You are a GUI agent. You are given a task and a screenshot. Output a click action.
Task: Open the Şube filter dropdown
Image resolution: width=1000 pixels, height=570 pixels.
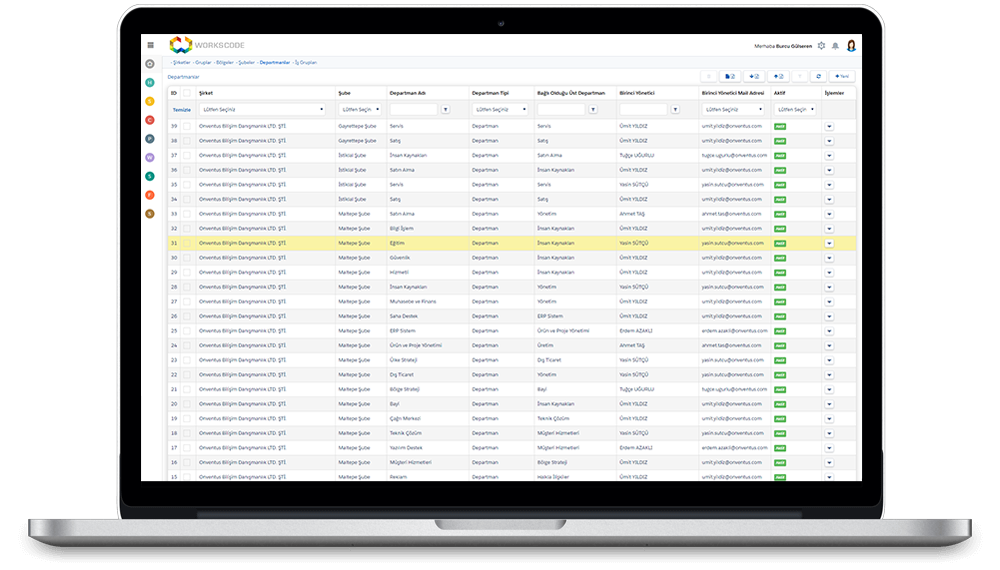coord(360,110)
